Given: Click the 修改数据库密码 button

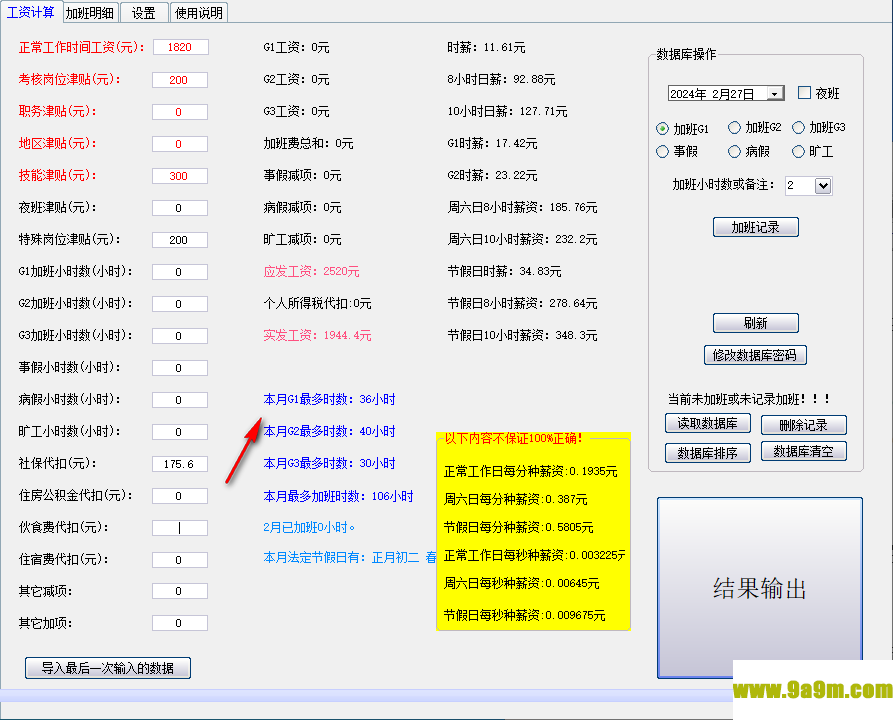Looking at the screenshot, I should point(755,355).
